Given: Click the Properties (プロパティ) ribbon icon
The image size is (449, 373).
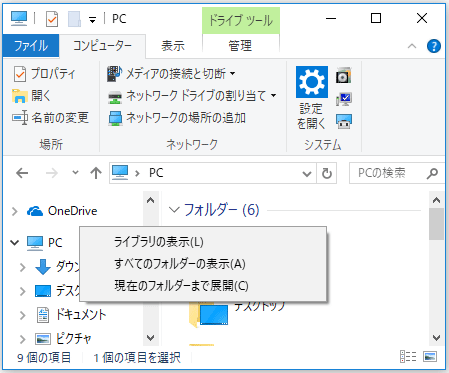Looking at the screenshot, I should click(20, 74).
